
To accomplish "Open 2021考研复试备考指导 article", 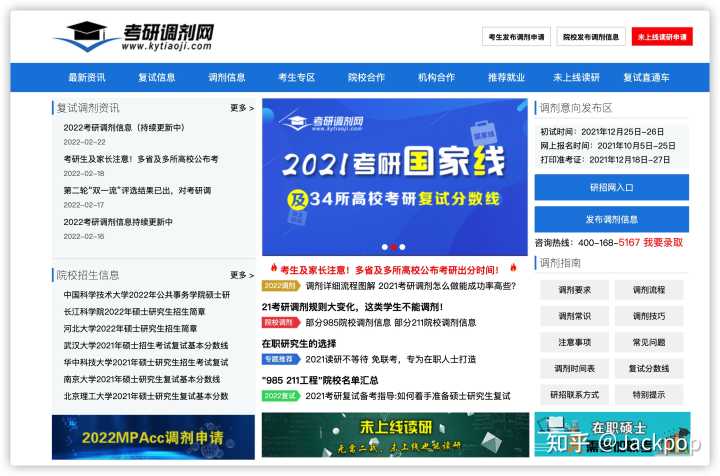I will click(x=408, y=396).
